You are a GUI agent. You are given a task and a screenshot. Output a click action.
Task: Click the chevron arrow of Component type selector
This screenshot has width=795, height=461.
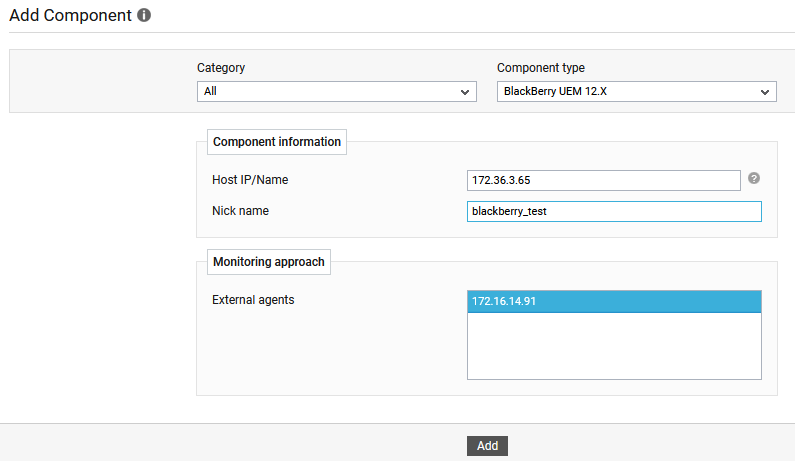tap(765, 92)
